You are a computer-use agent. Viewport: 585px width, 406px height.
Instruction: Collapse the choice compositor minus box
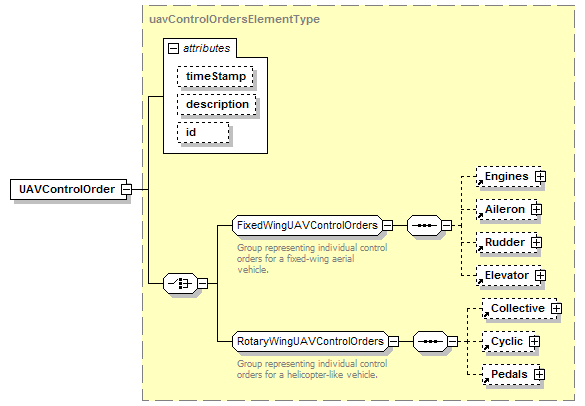tap(203, 284)
